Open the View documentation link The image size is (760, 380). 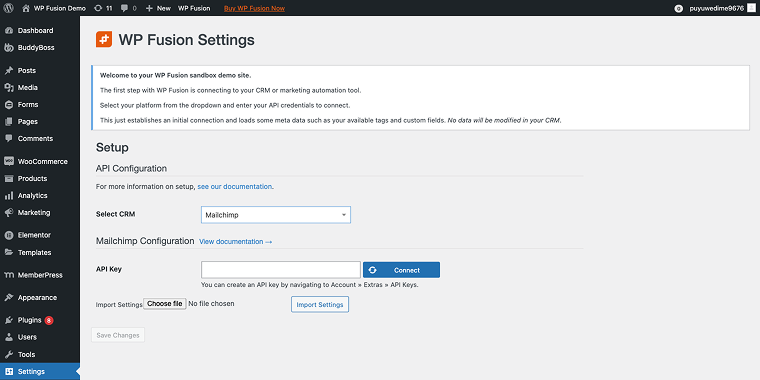[x=236, y=241]
